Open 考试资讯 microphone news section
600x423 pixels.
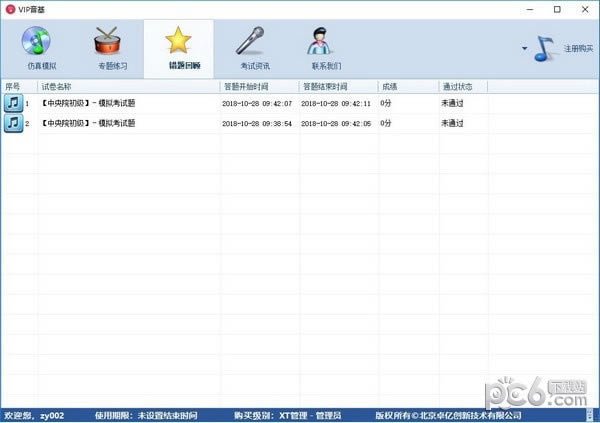(x=249, y=48)
